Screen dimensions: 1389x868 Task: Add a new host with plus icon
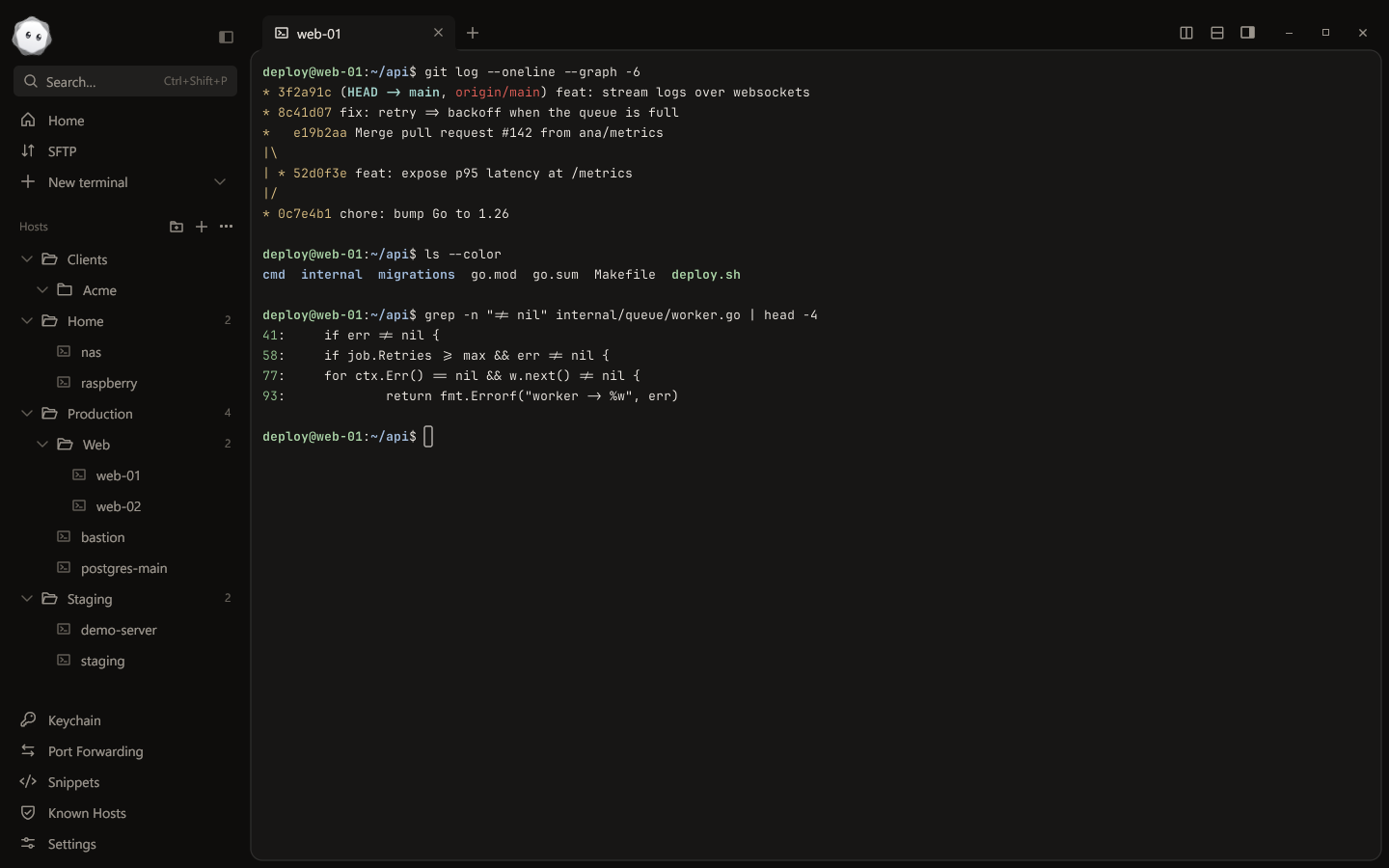pyautogui.click(x=201, y=227)
